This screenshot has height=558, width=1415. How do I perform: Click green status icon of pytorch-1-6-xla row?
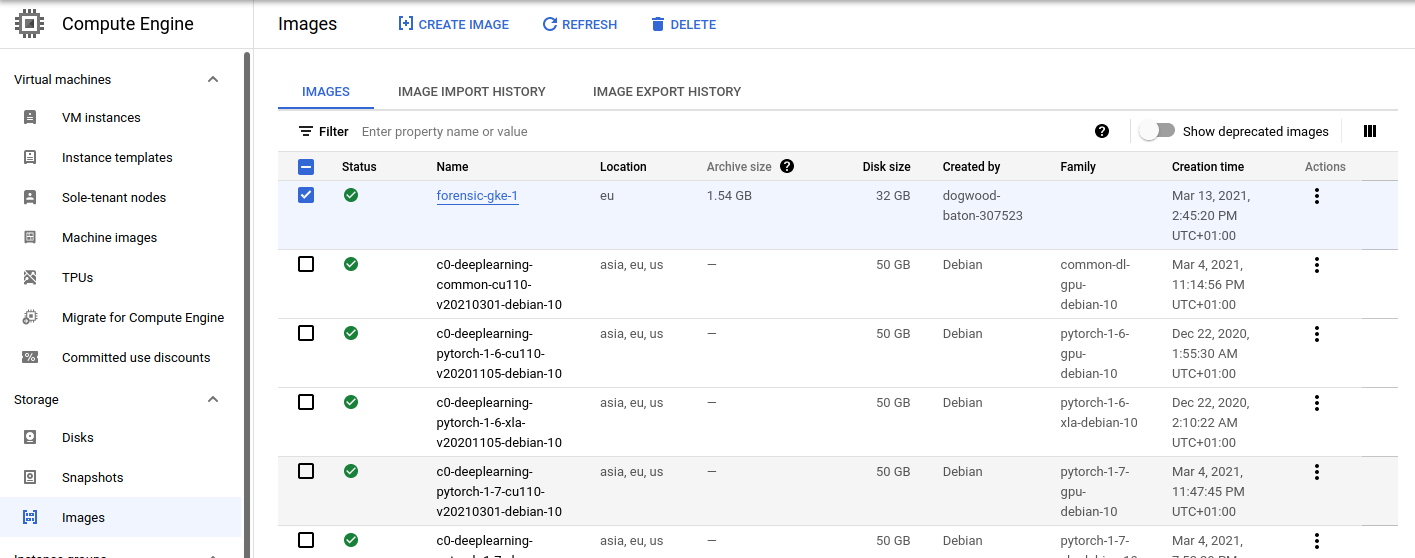(x=351, y=402)
